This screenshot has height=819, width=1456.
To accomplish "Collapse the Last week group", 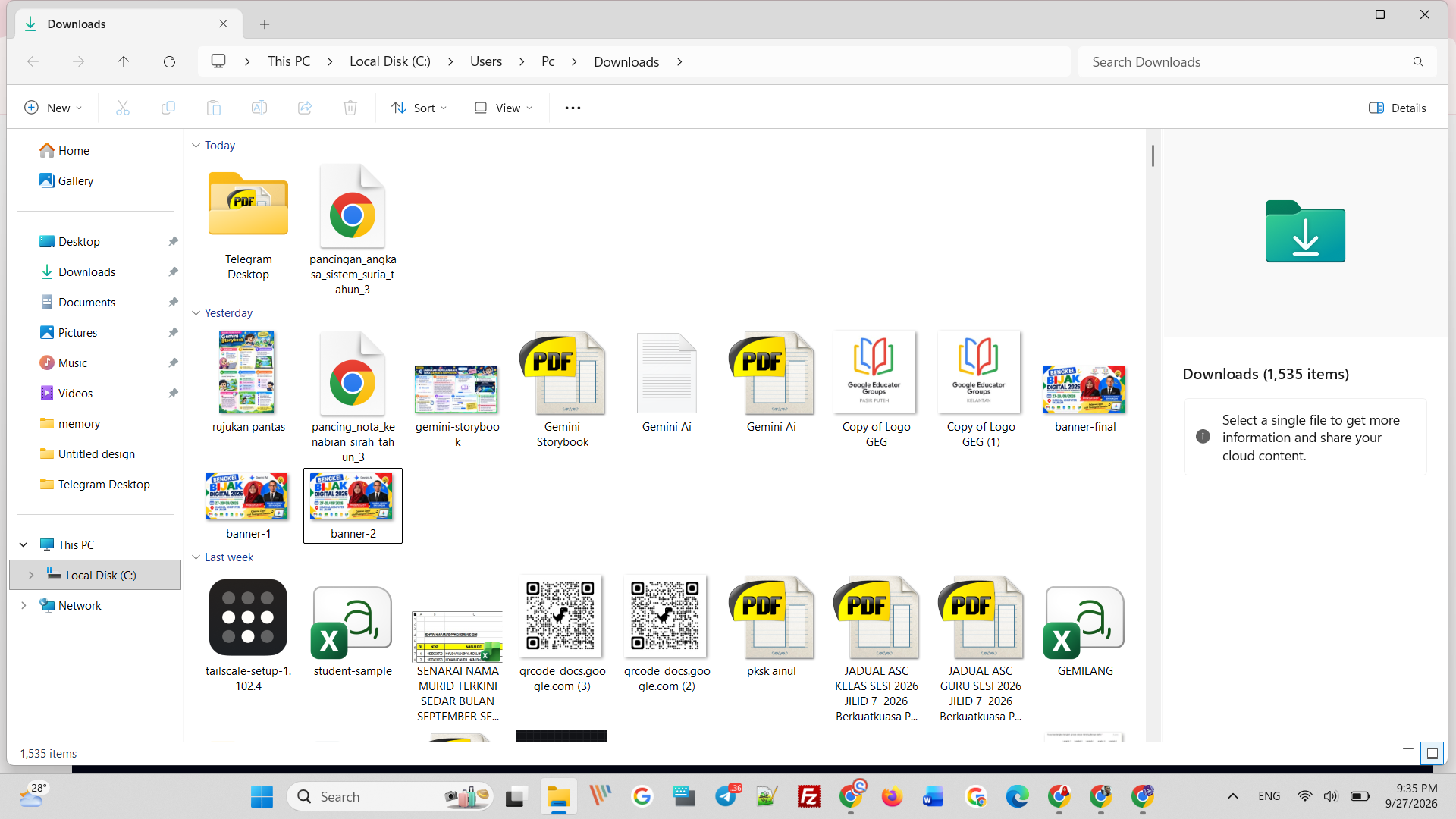I will point(196,557).
